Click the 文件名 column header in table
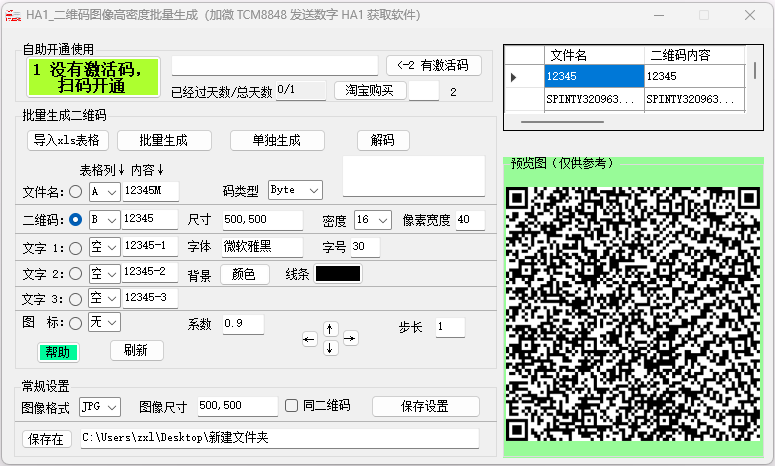The image size is (775, 466). (x=594, y=55)
